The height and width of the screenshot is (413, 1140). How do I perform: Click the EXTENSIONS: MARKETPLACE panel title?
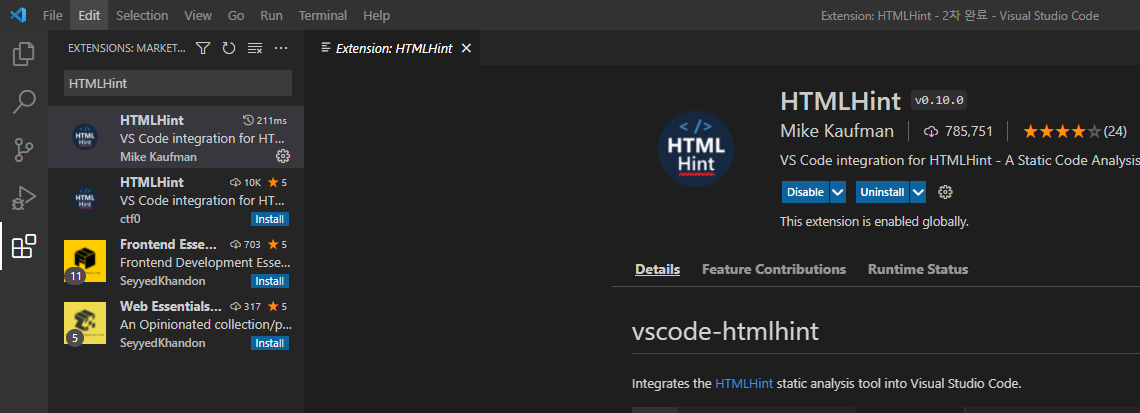pyautogui.click(x=127, y=48)
